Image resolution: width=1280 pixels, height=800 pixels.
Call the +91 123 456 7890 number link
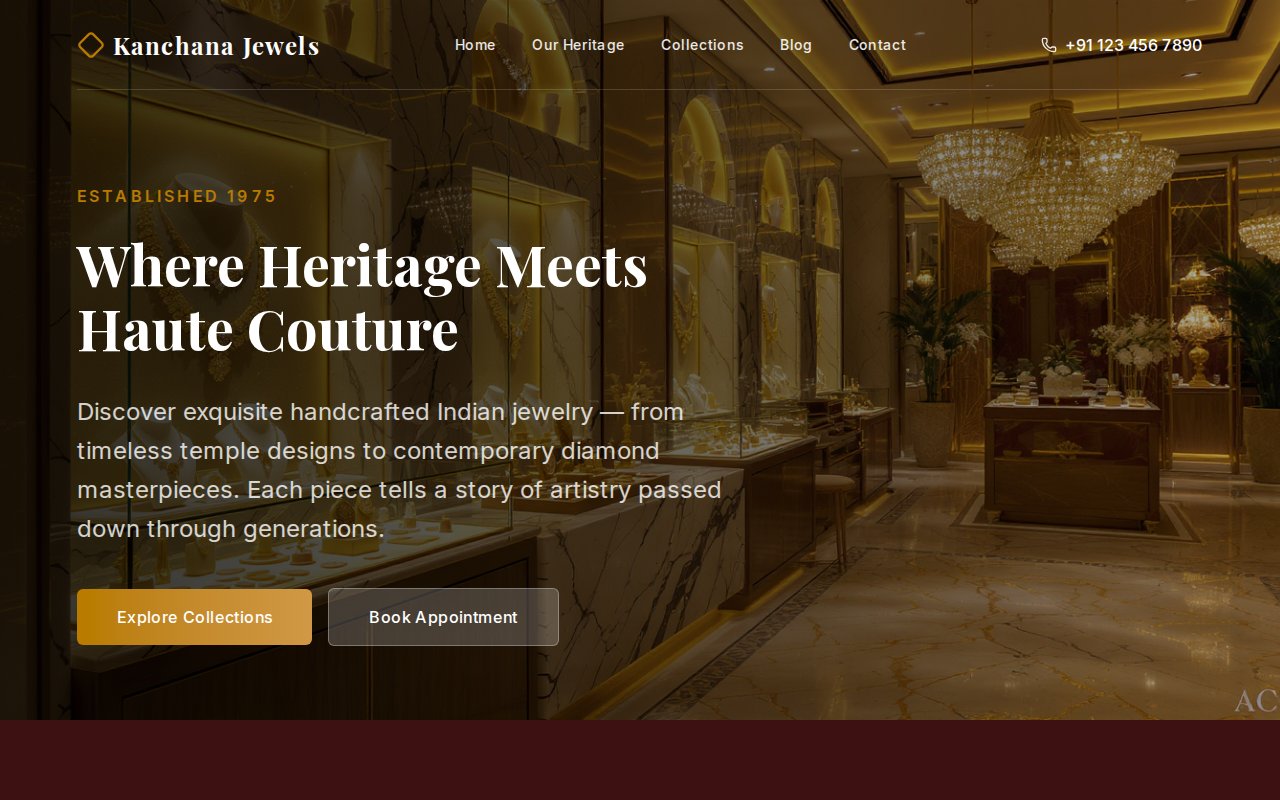tap(1133, 45)
